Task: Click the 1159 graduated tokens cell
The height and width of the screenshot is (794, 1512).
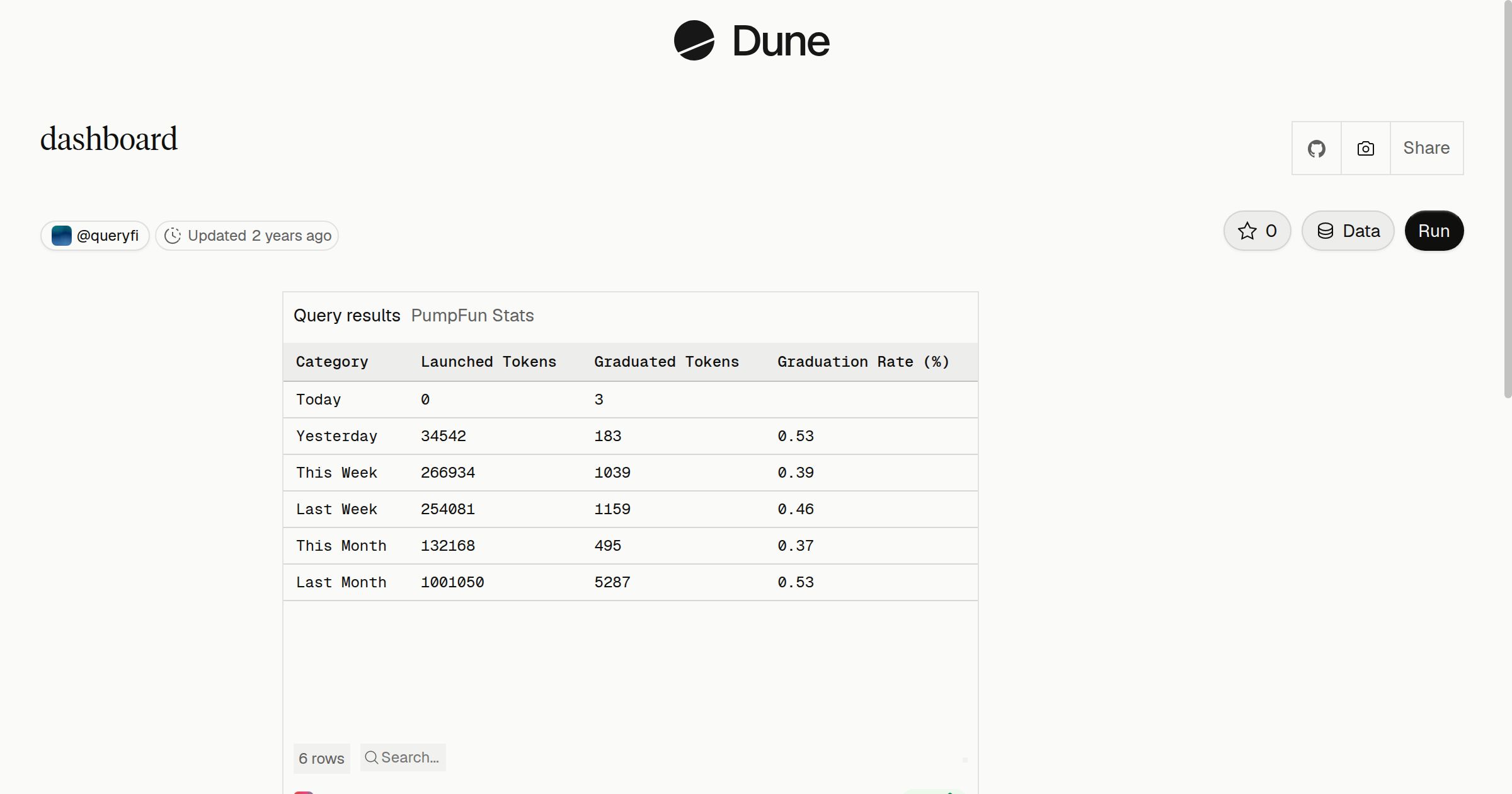Action: click(612, 509)
